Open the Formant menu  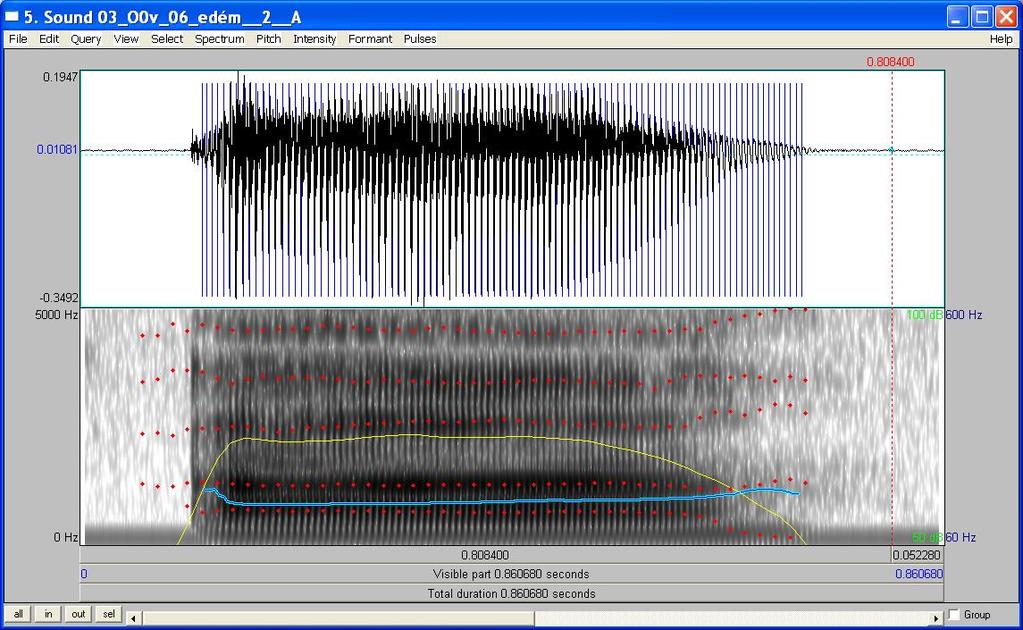pyautogui.click(x=370, y=39)
